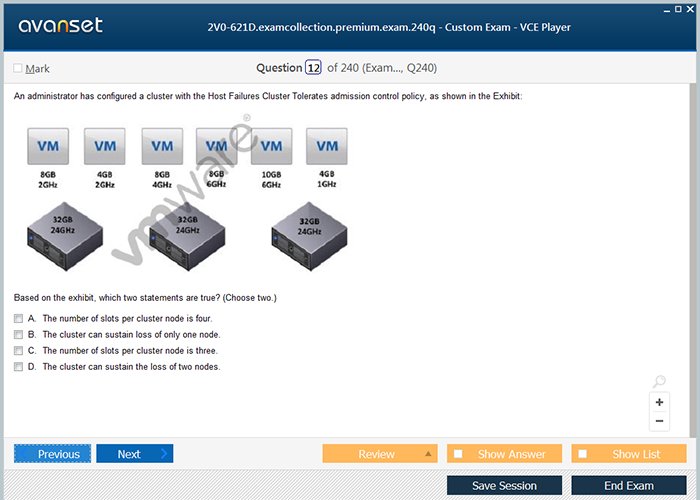The image size is (700, 500).
Task: Click the question number field showing 12
Action: [313, 68]
